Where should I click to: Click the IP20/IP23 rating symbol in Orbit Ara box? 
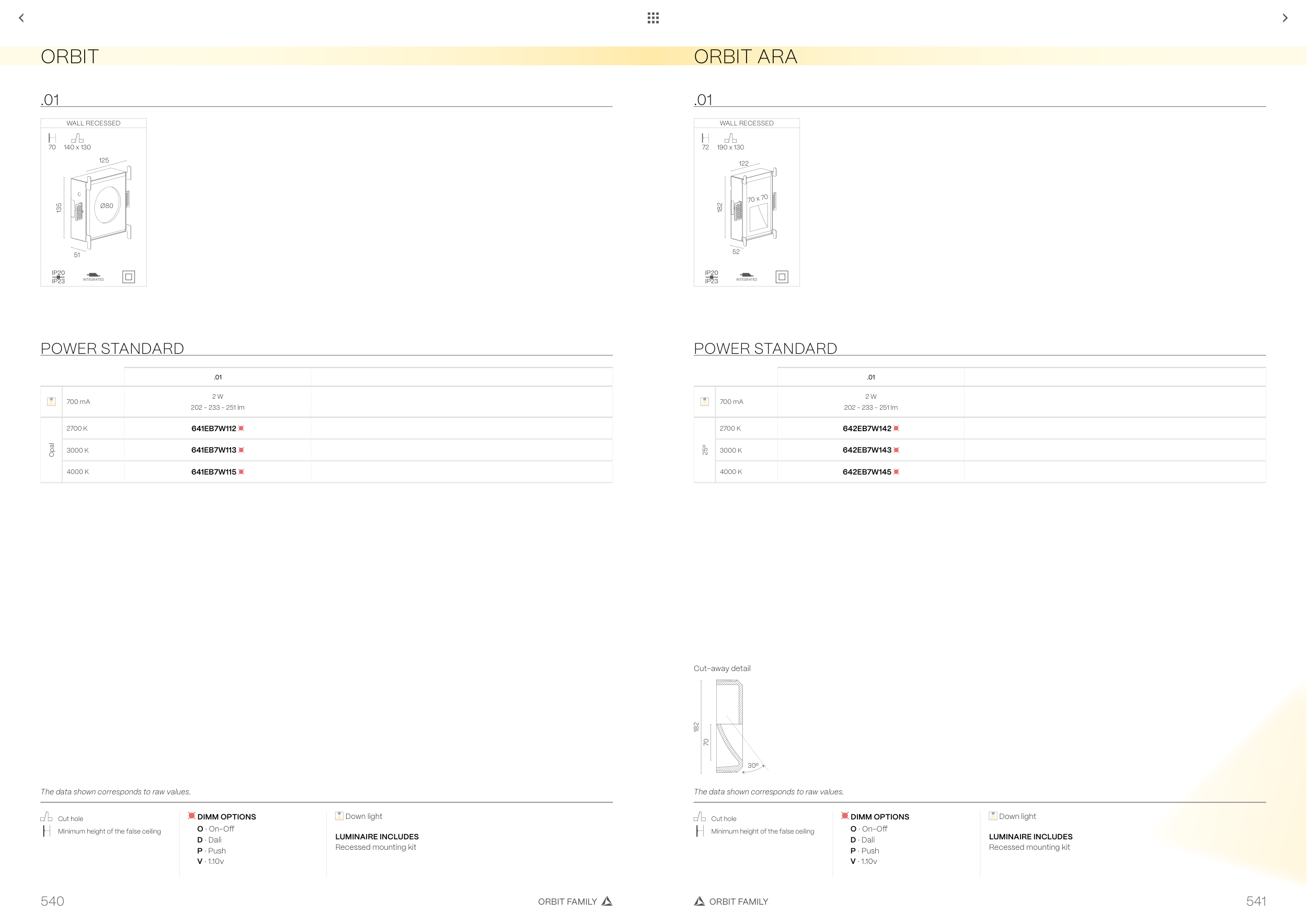[x=712, y=277]
